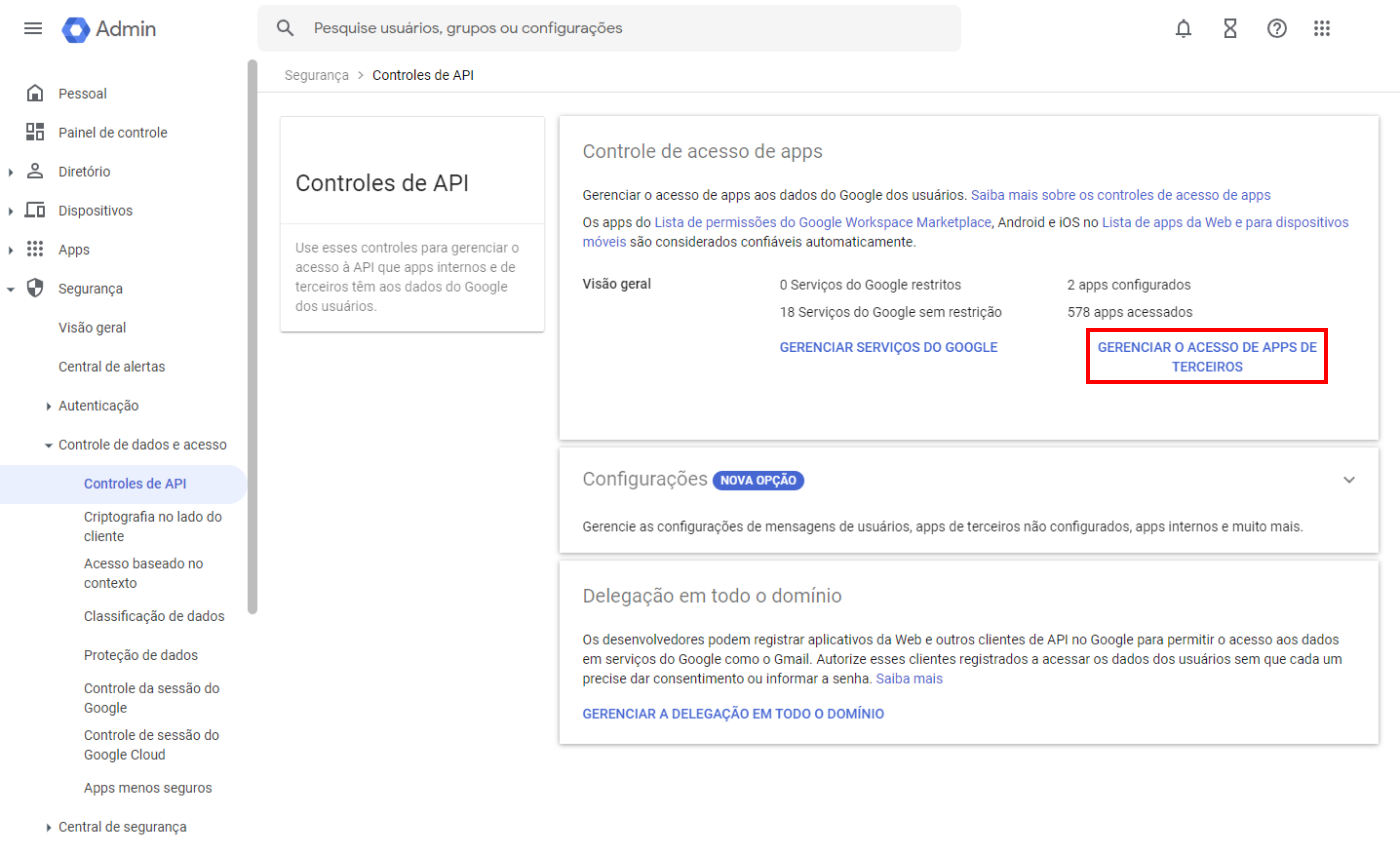The width and height of the screenshot is (1400, 858).
Task: Open the notifications bell
Action: coord(1184,28)
